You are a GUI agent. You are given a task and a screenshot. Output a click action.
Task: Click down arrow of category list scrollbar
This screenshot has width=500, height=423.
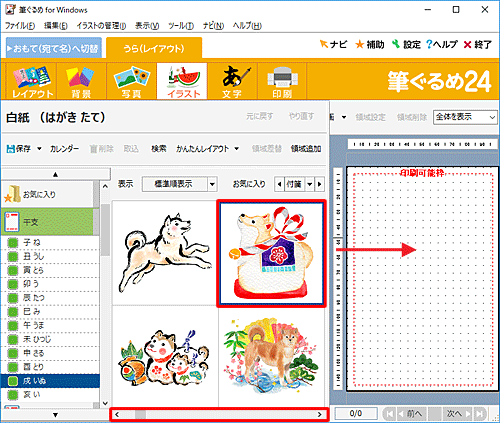[x=105, y=403]
